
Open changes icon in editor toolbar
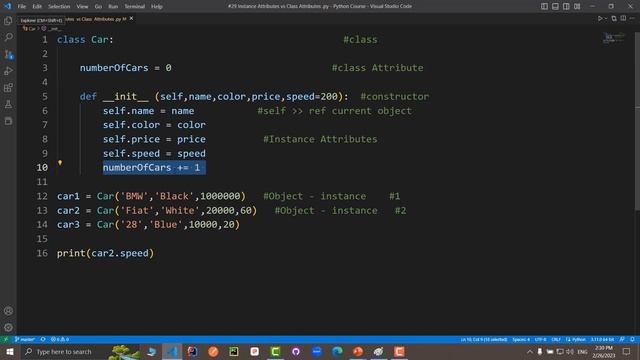point(614,19)
